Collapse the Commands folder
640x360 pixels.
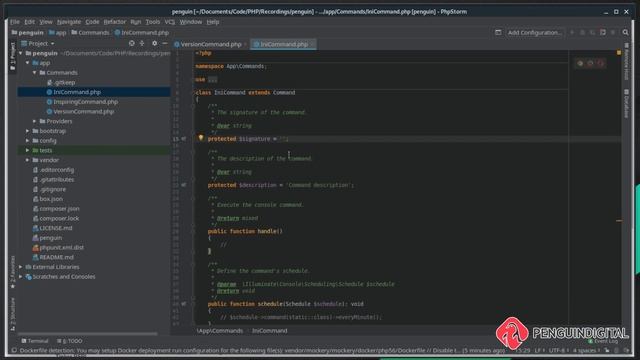pyautogui.click(x=35, y=73)
